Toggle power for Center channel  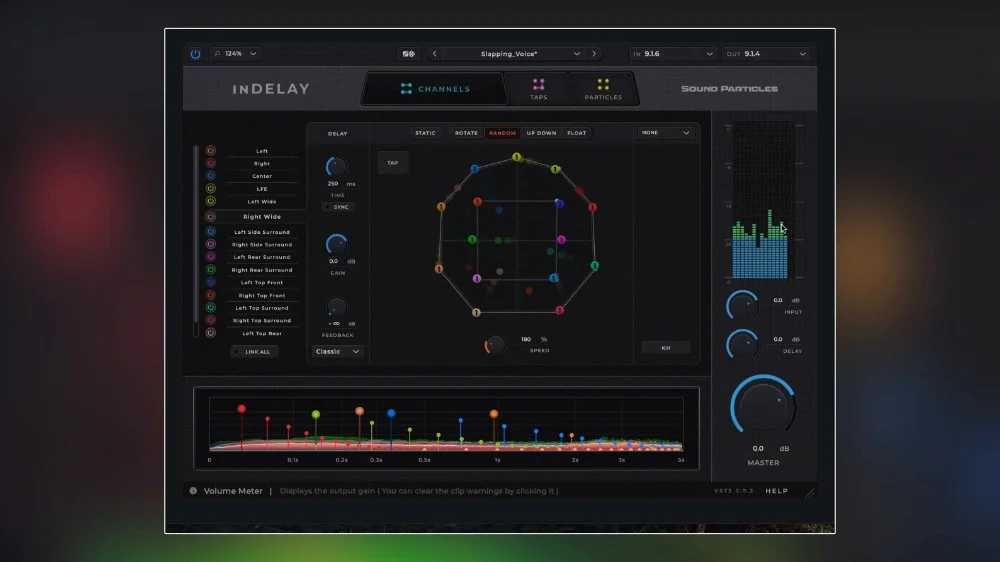210,175
